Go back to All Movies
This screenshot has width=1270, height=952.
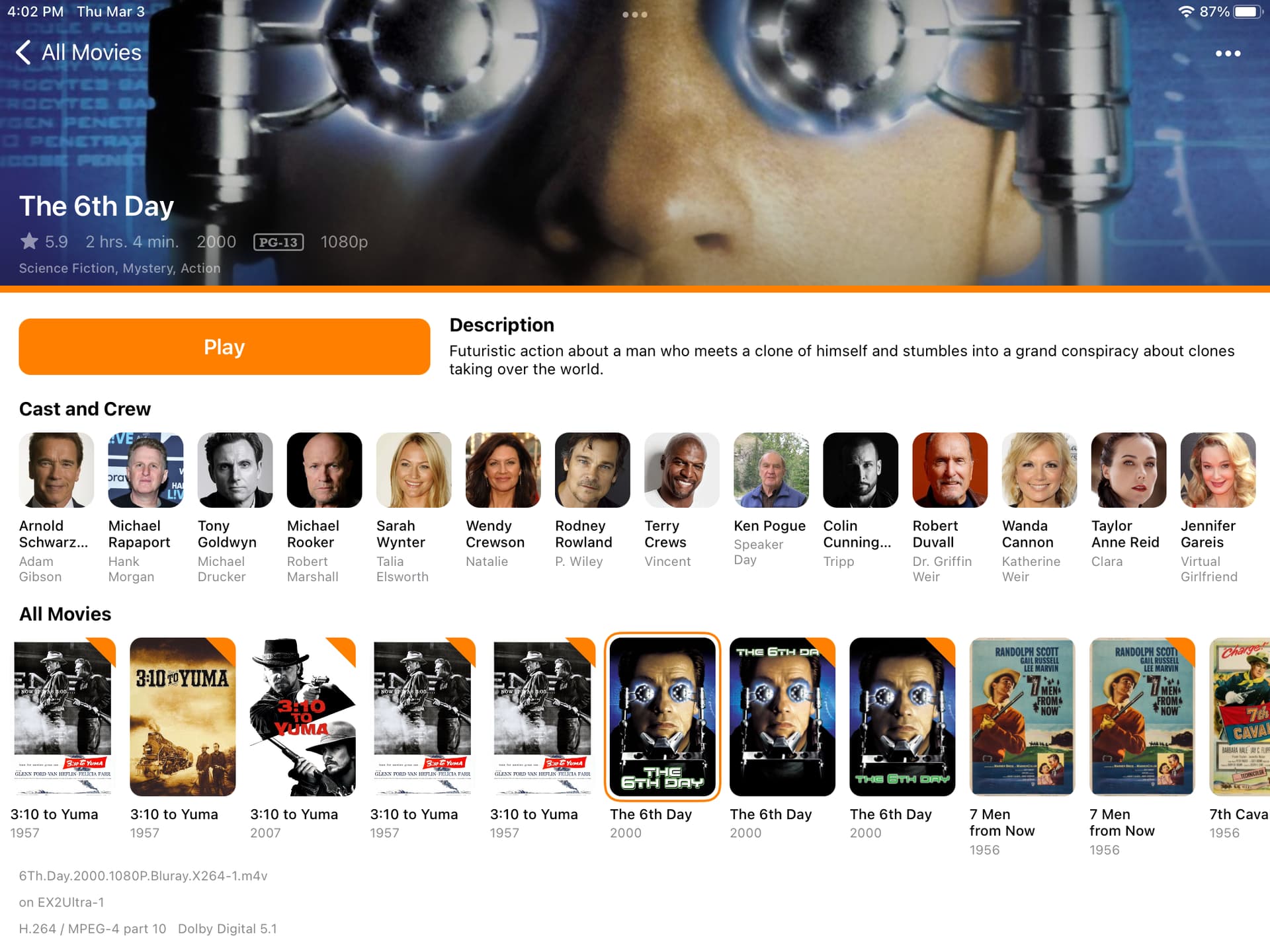point(79,52)
